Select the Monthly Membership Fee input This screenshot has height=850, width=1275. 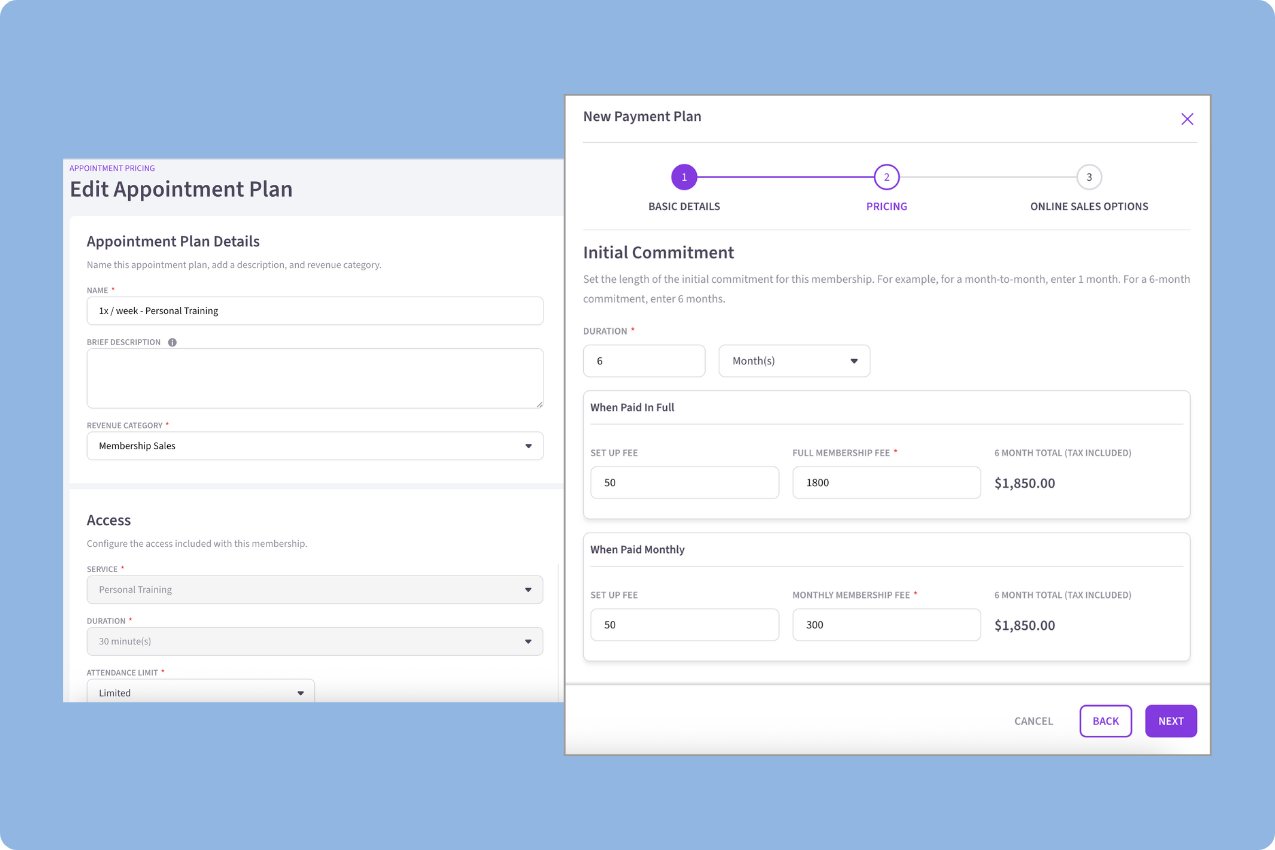click(x=886, y=625)
